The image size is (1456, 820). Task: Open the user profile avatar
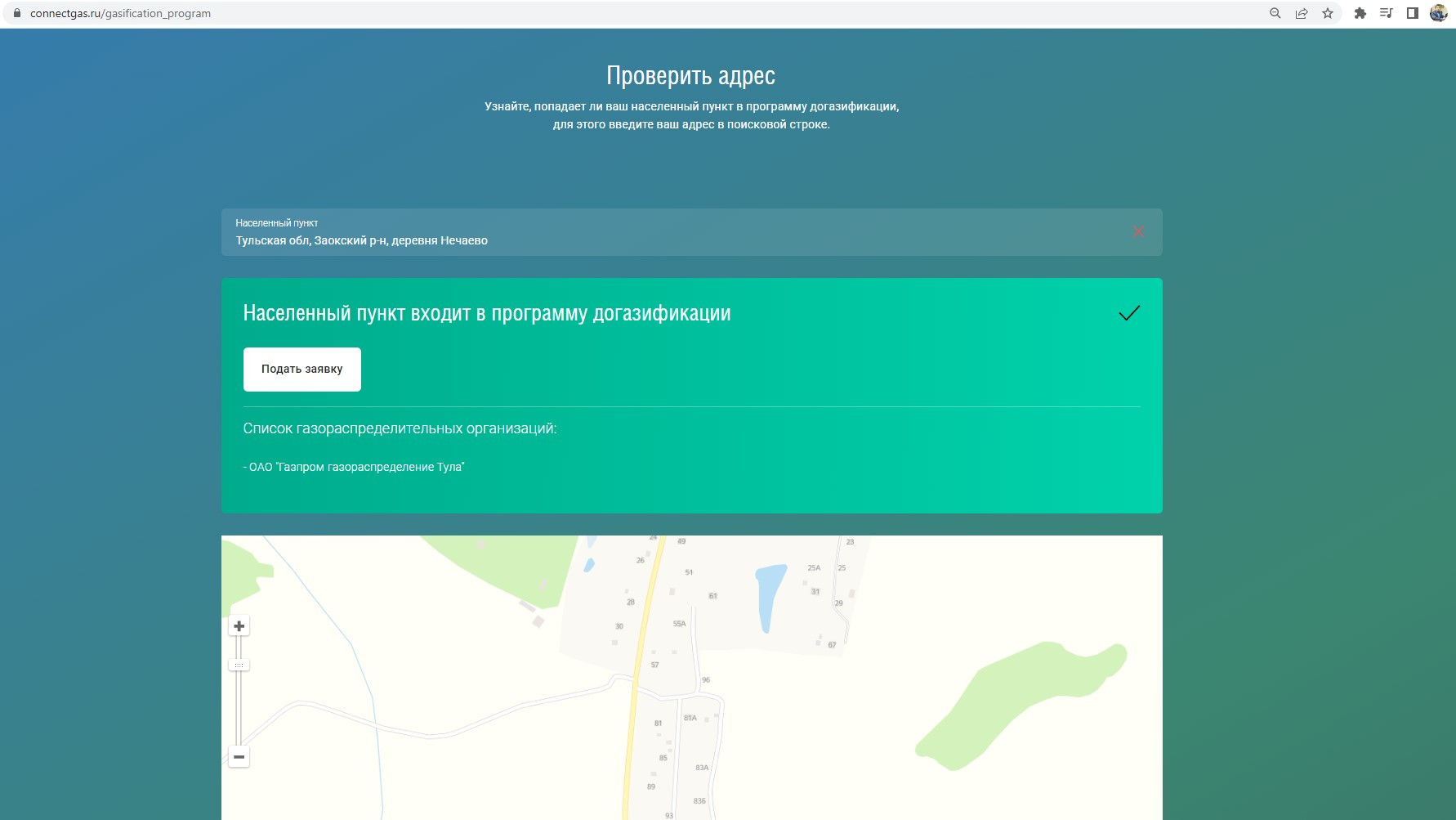pos(1439,13)
